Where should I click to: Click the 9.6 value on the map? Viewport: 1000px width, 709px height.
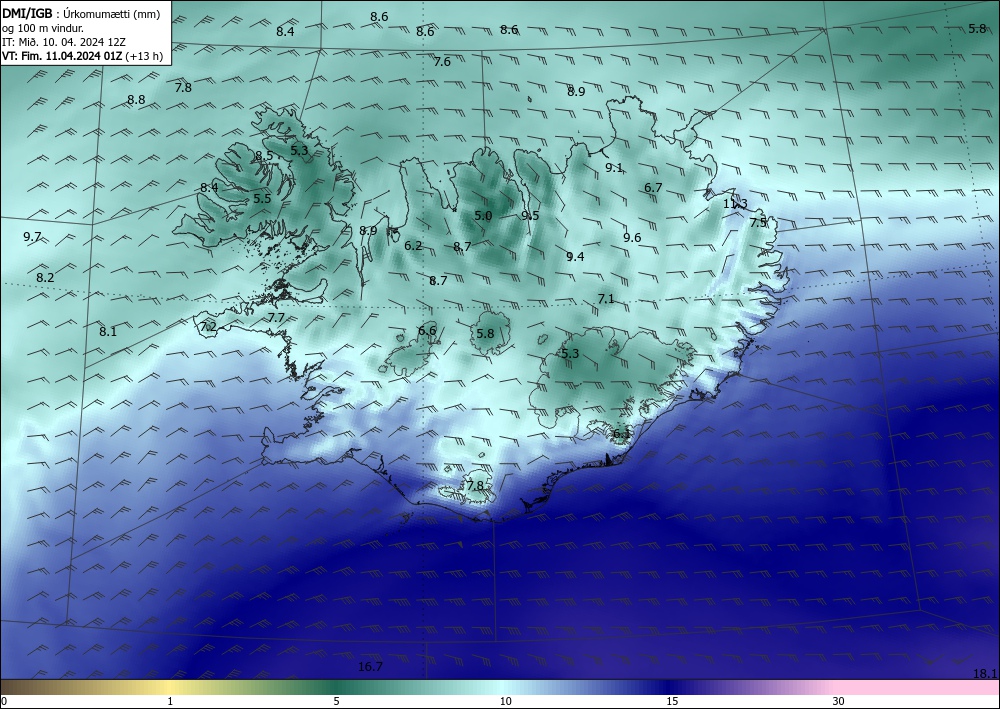pos(632,237)
